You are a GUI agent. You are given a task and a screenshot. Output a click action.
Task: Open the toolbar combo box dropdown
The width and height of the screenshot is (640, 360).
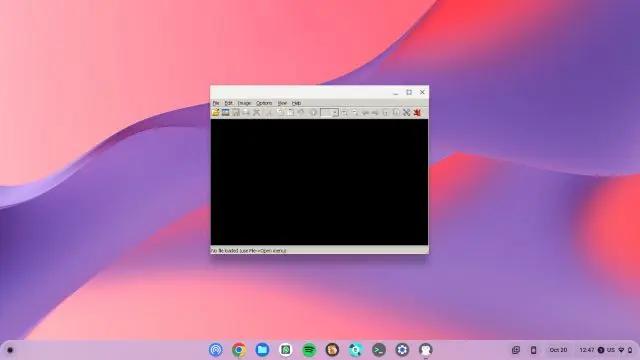click(335, 113)
